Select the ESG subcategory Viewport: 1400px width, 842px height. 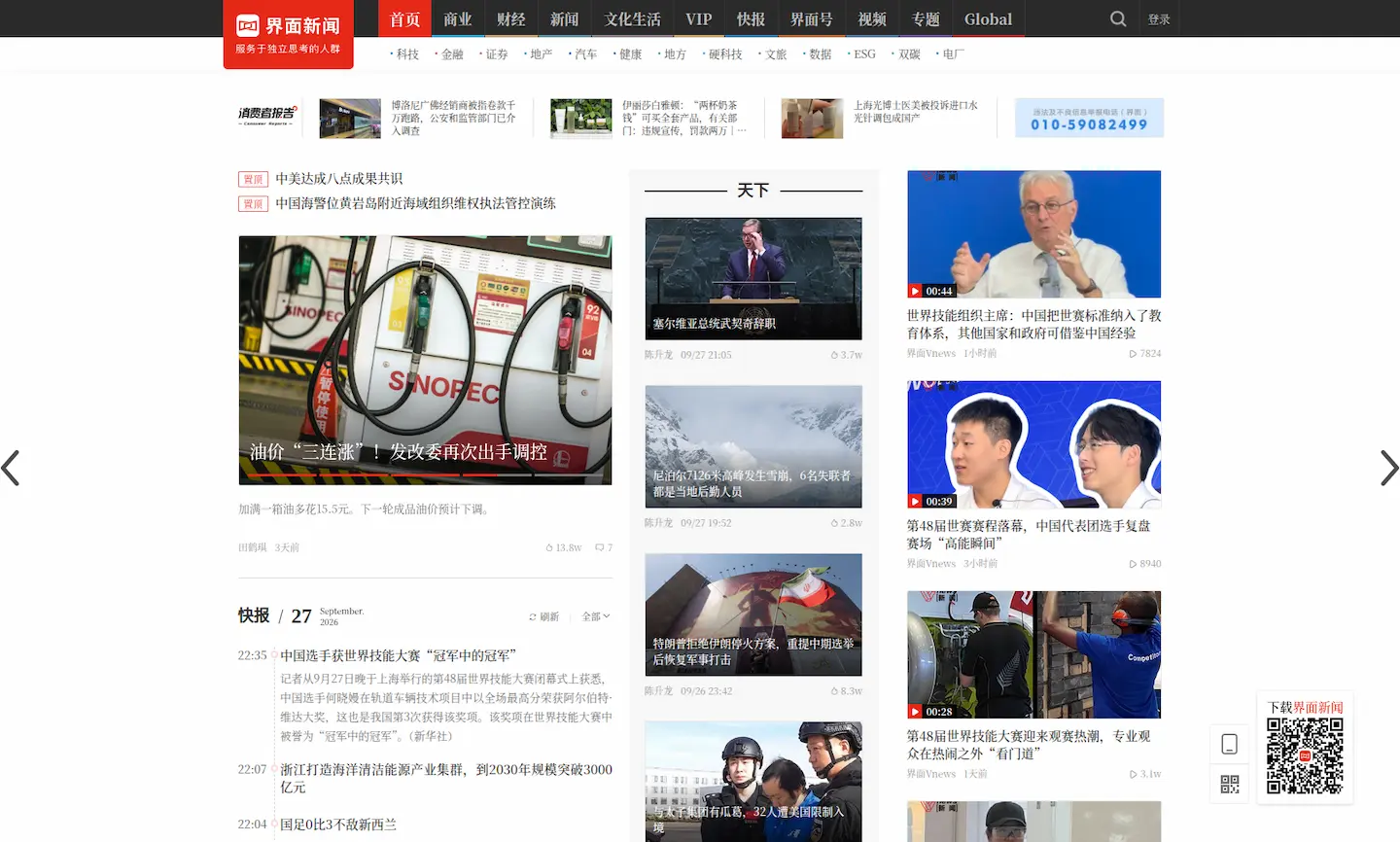(x=864, y=54)
